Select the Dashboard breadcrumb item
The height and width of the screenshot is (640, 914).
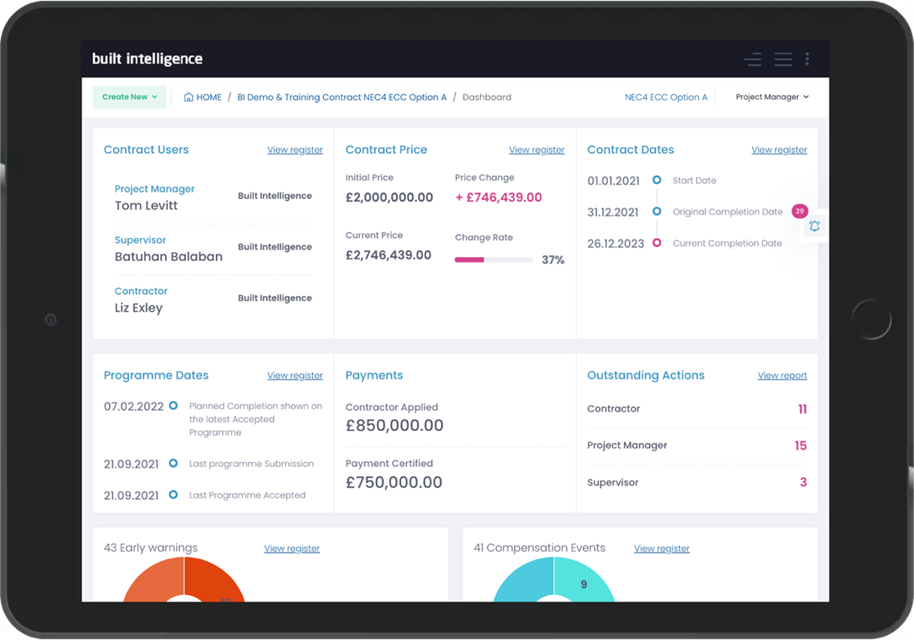487,97
